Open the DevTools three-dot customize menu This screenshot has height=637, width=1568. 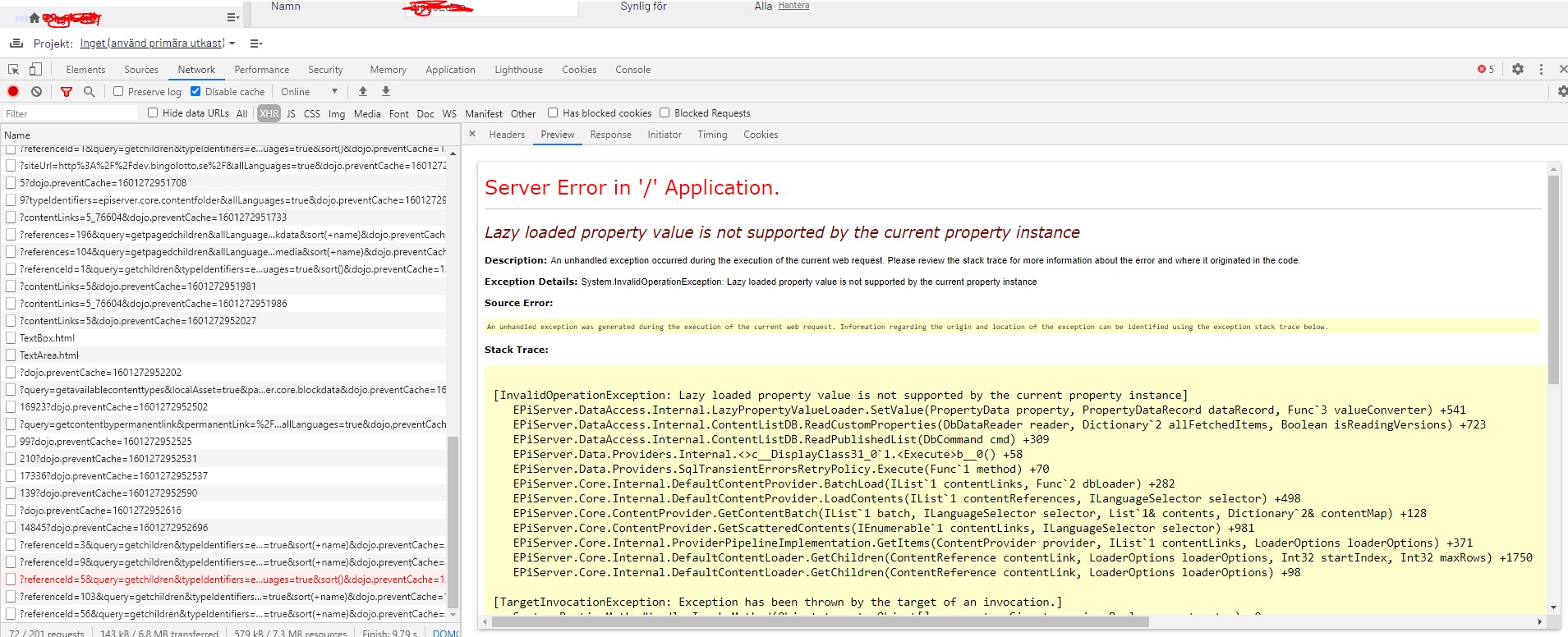[x=1541, y=70]
